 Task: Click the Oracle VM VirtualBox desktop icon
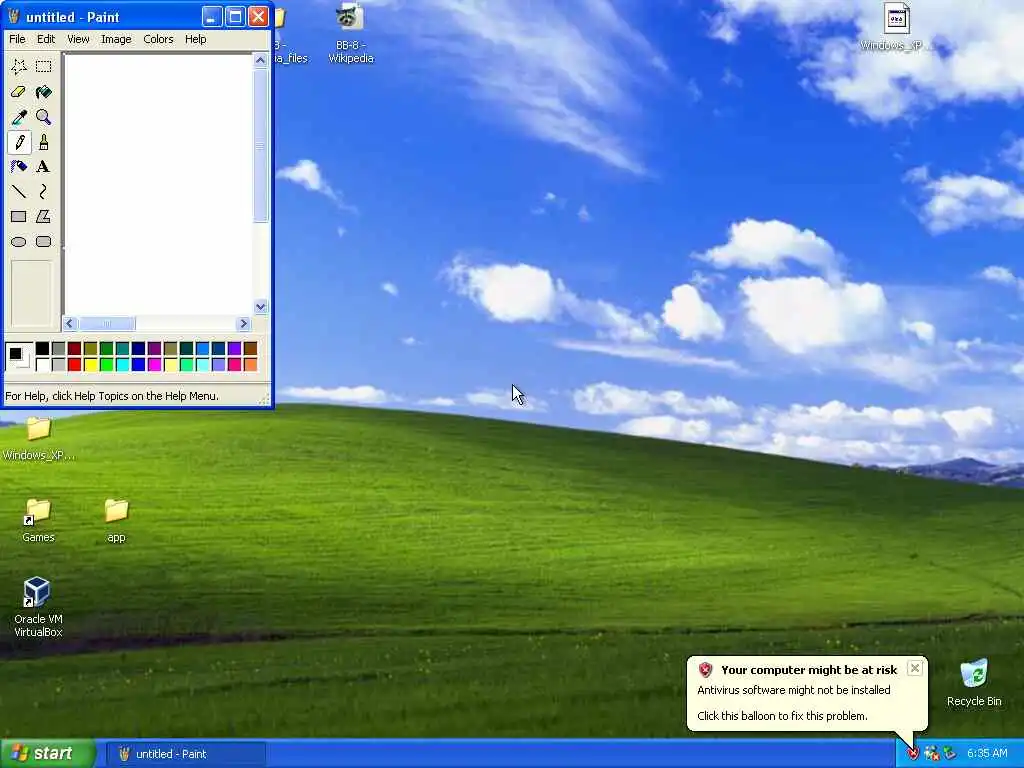coord(38,607)
